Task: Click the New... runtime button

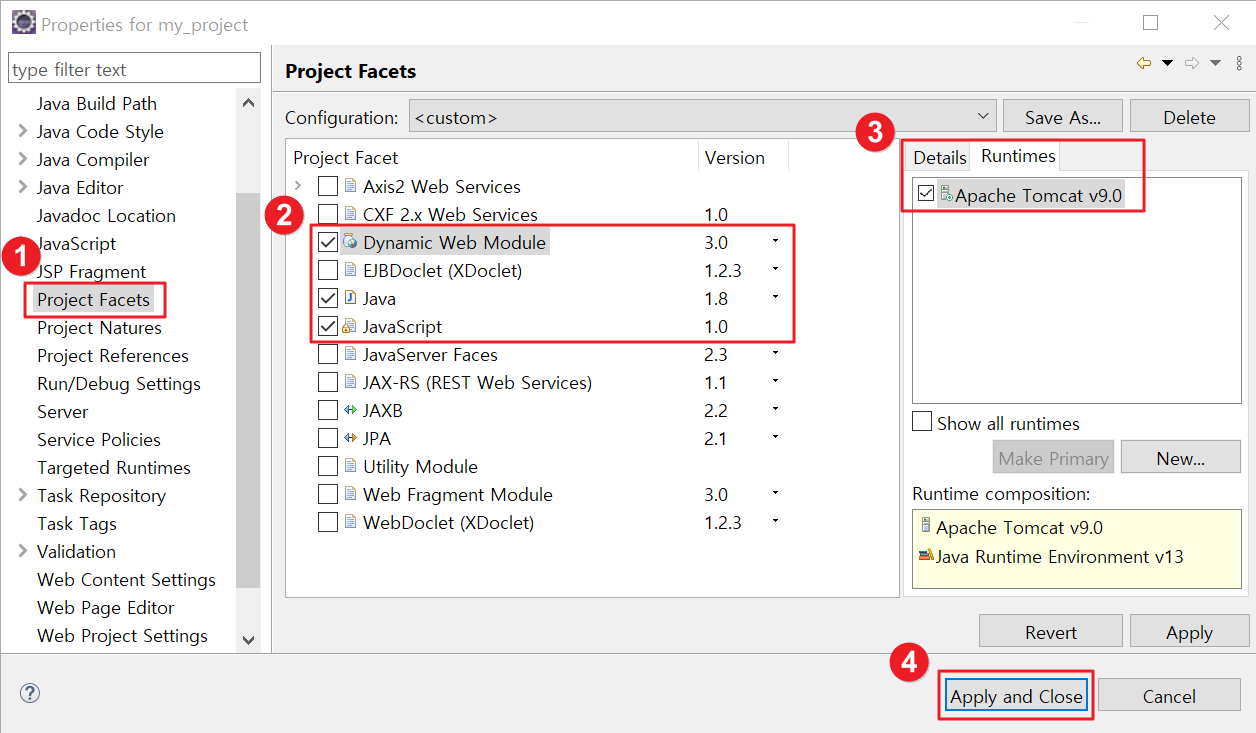Action: pyautogui.click(x=1181, y=456)
